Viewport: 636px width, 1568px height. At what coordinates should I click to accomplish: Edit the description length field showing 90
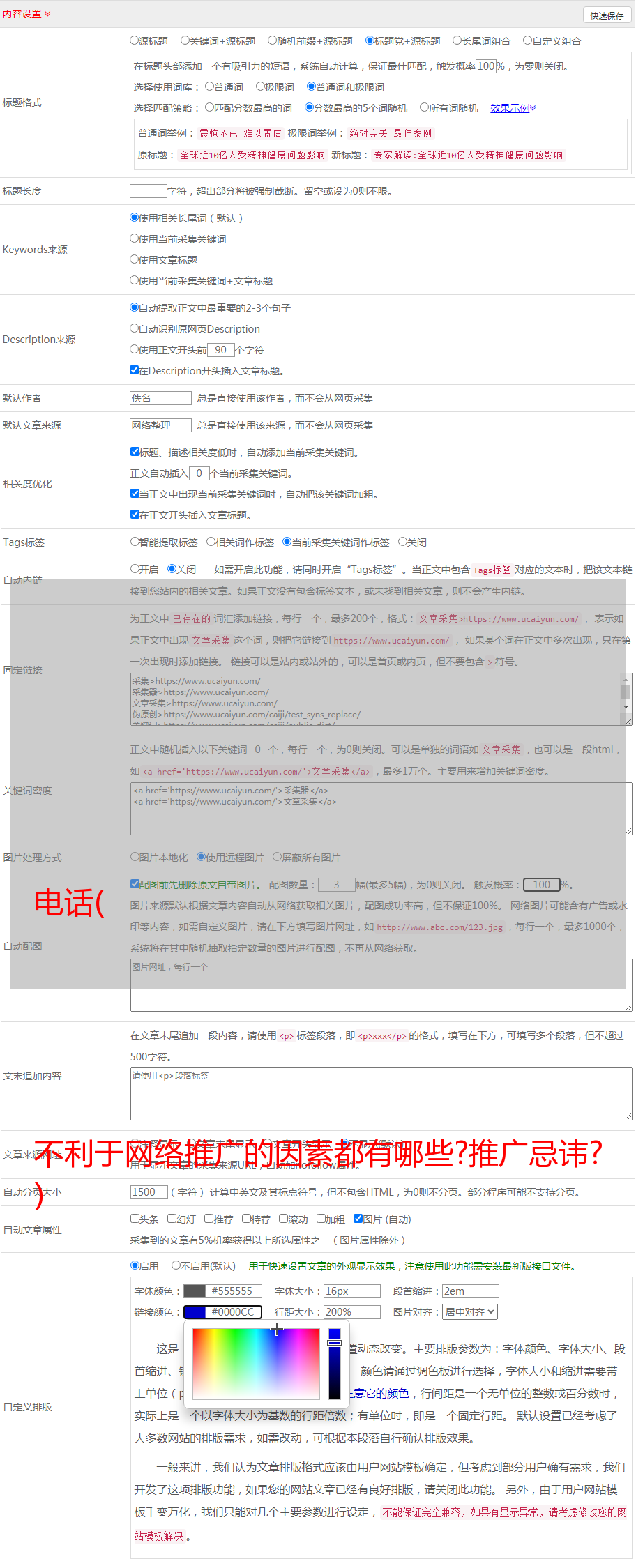click(x=220, y=350)
